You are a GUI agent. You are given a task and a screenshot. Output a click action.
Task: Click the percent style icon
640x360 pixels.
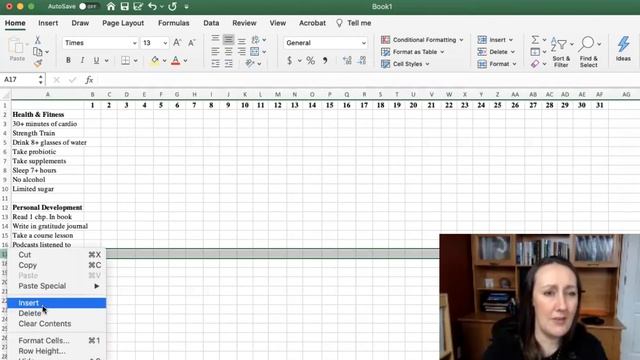click(x=311, y=60)
